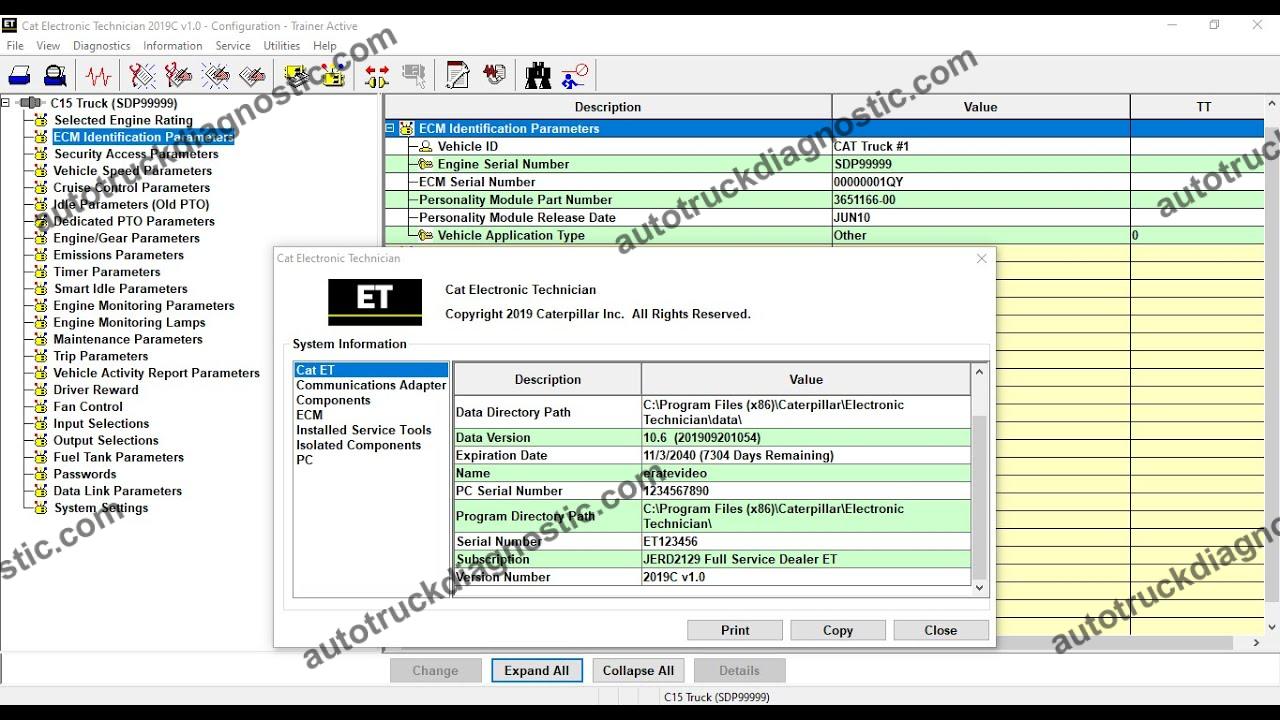Click the binoculars search icon
1280x720 pixels.
pyautogui.click(x=538, y=76)
